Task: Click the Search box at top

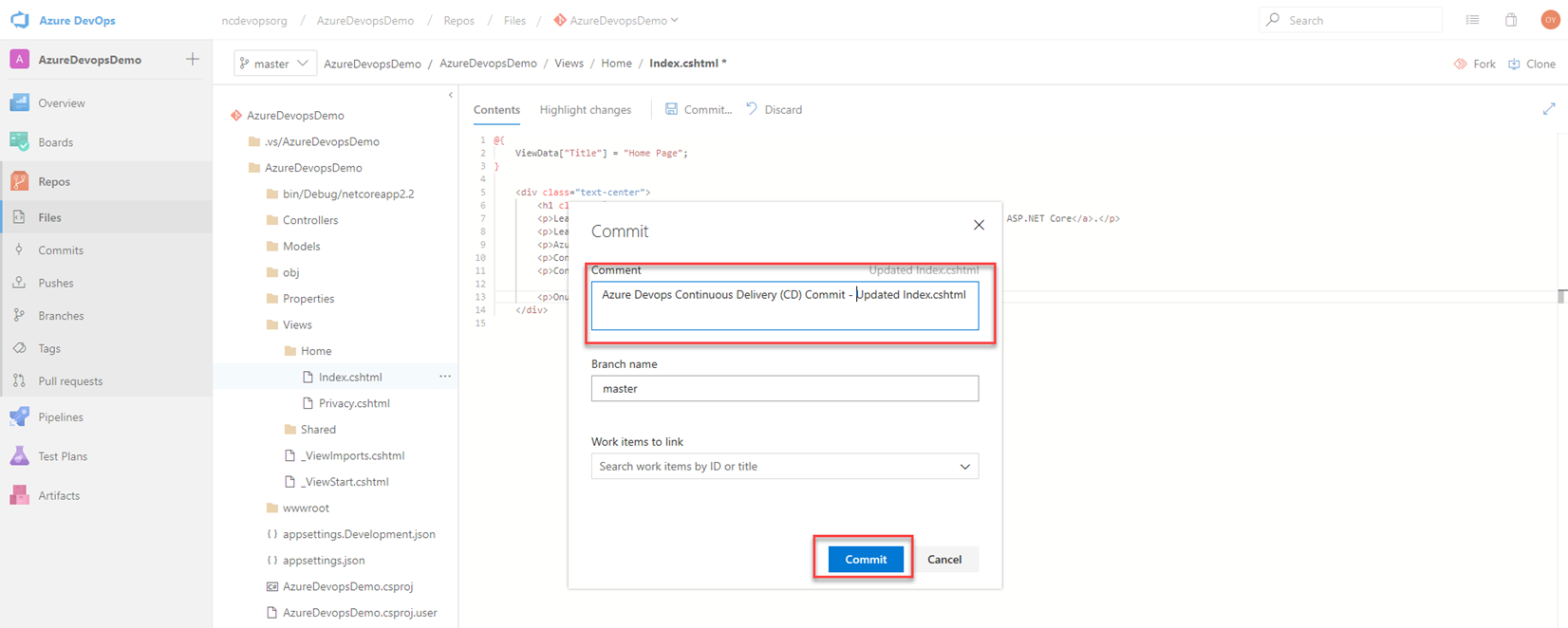Action: 1351,20
